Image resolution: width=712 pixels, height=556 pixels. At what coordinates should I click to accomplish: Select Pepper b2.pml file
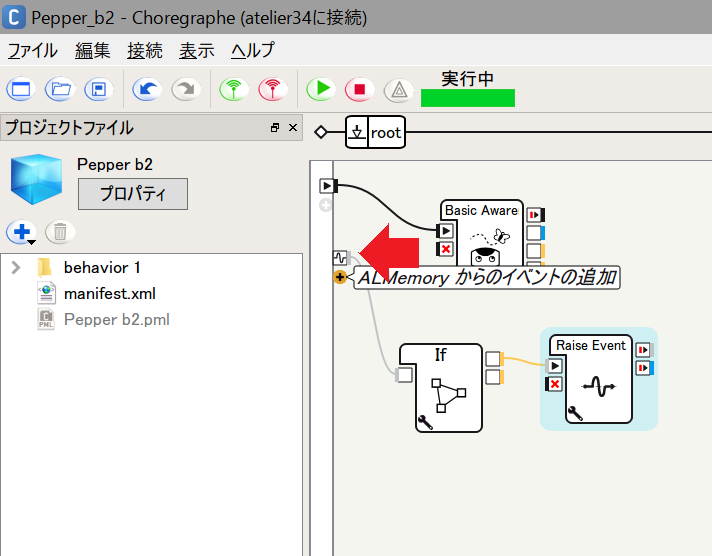click(x=117, y=319)
